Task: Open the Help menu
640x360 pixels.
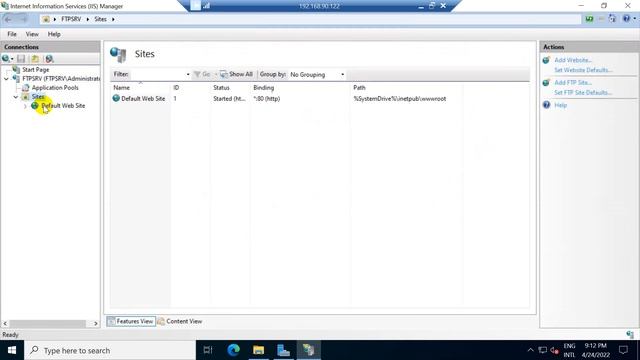Action: [54, 34]
